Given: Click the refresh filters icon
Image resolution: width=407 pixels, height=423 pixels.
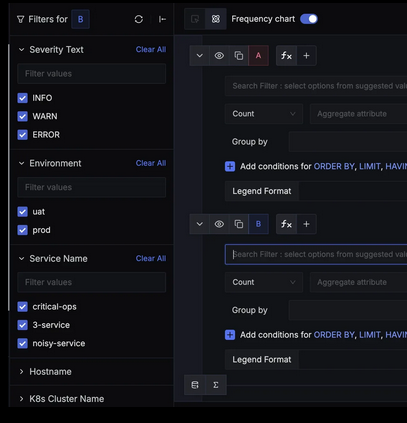Looking at the screenshot, I should point(139,19).
